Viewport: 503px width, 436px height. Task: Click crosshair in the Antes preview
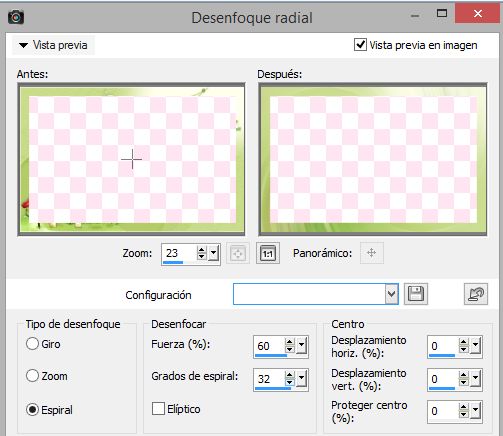pos(132,159)
